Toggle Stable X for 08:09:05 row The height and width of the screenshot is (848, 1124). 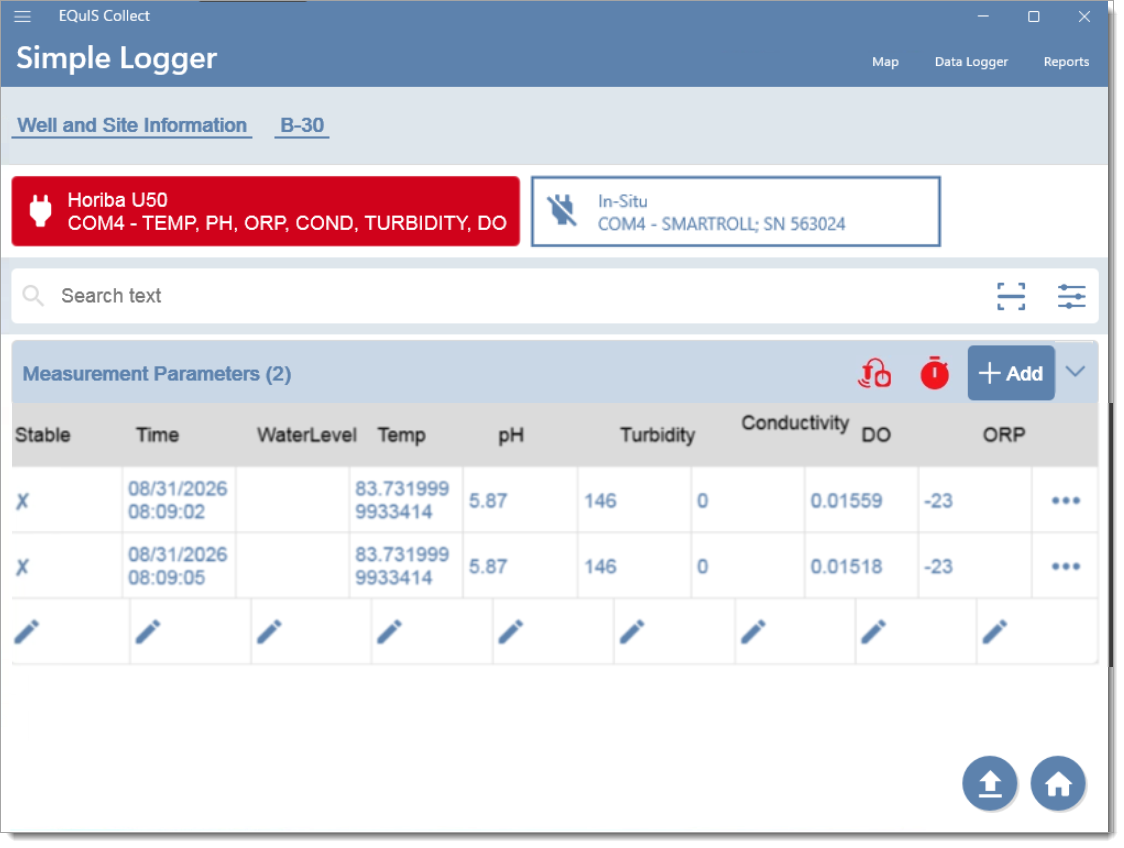[x=22, y=567]
